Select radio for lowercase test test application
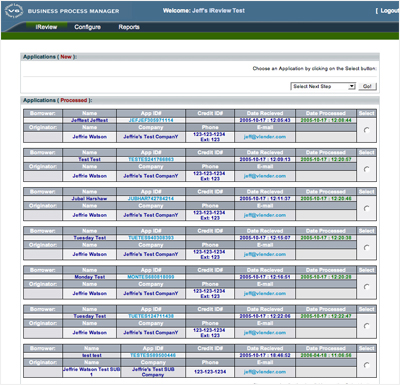The height and width of the screenshot is (385, 400). pos(367,365)
